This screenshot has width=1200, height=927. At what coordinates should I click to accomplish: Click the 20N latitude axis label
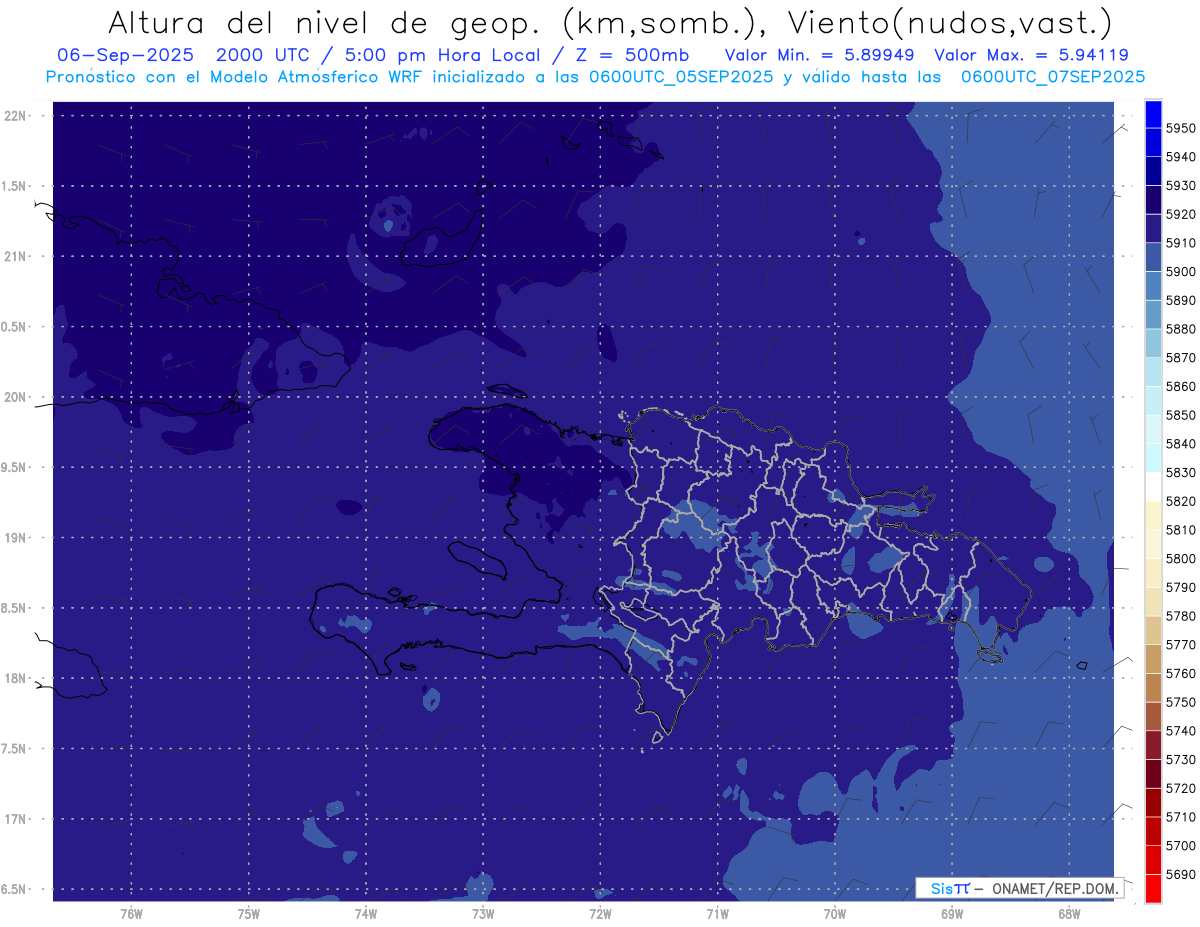[15, 397]
